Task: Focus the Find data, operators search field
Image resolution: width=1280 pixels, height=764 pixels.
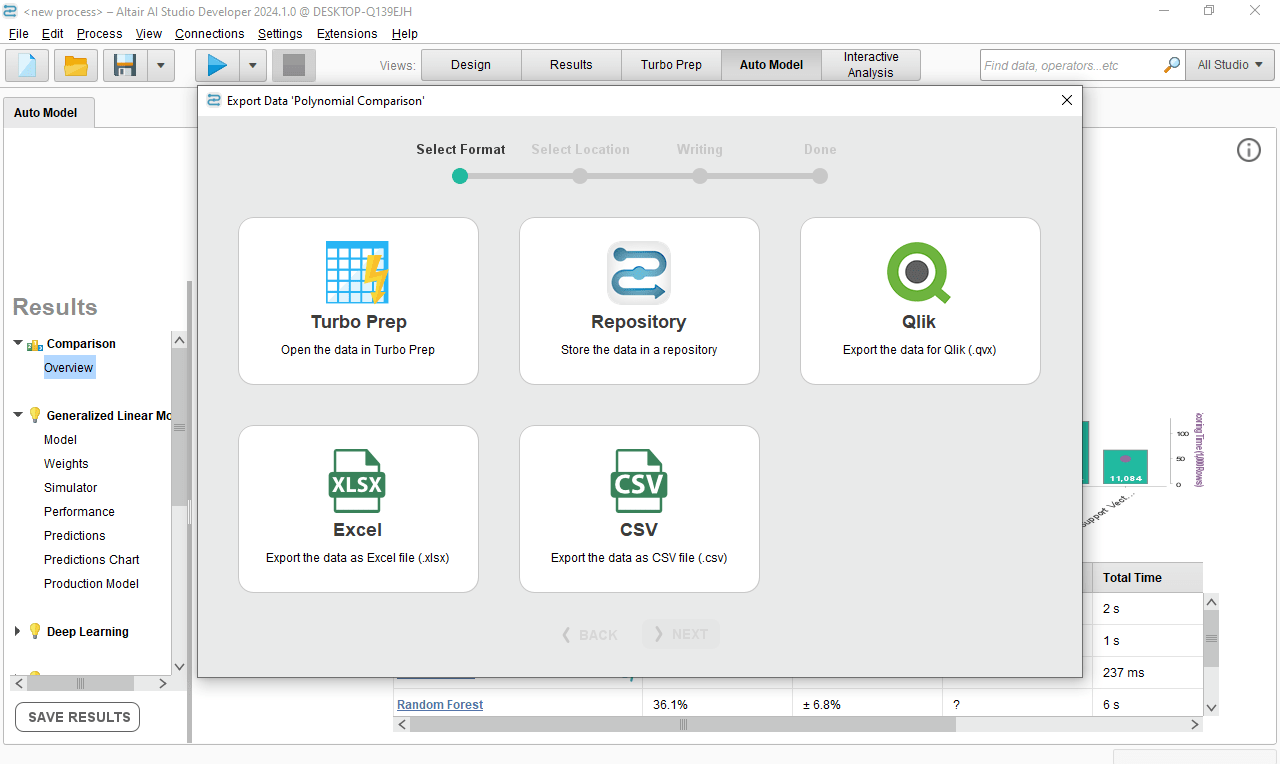Action: pos(1072,65)
